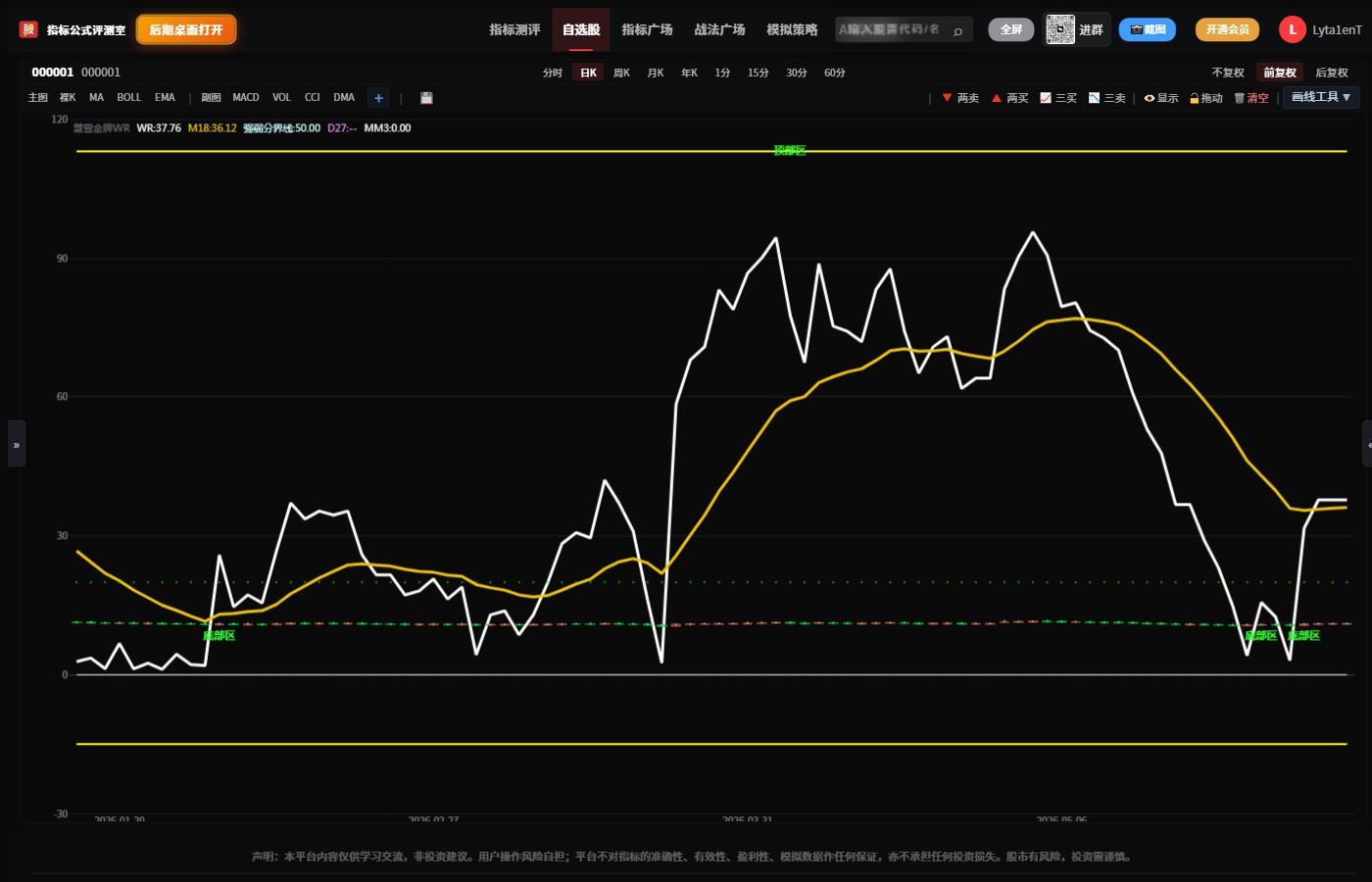The image size is (1372, 882).
Task: Select 前复权 adjustment mode
Action: click(x=1280, y=73)
